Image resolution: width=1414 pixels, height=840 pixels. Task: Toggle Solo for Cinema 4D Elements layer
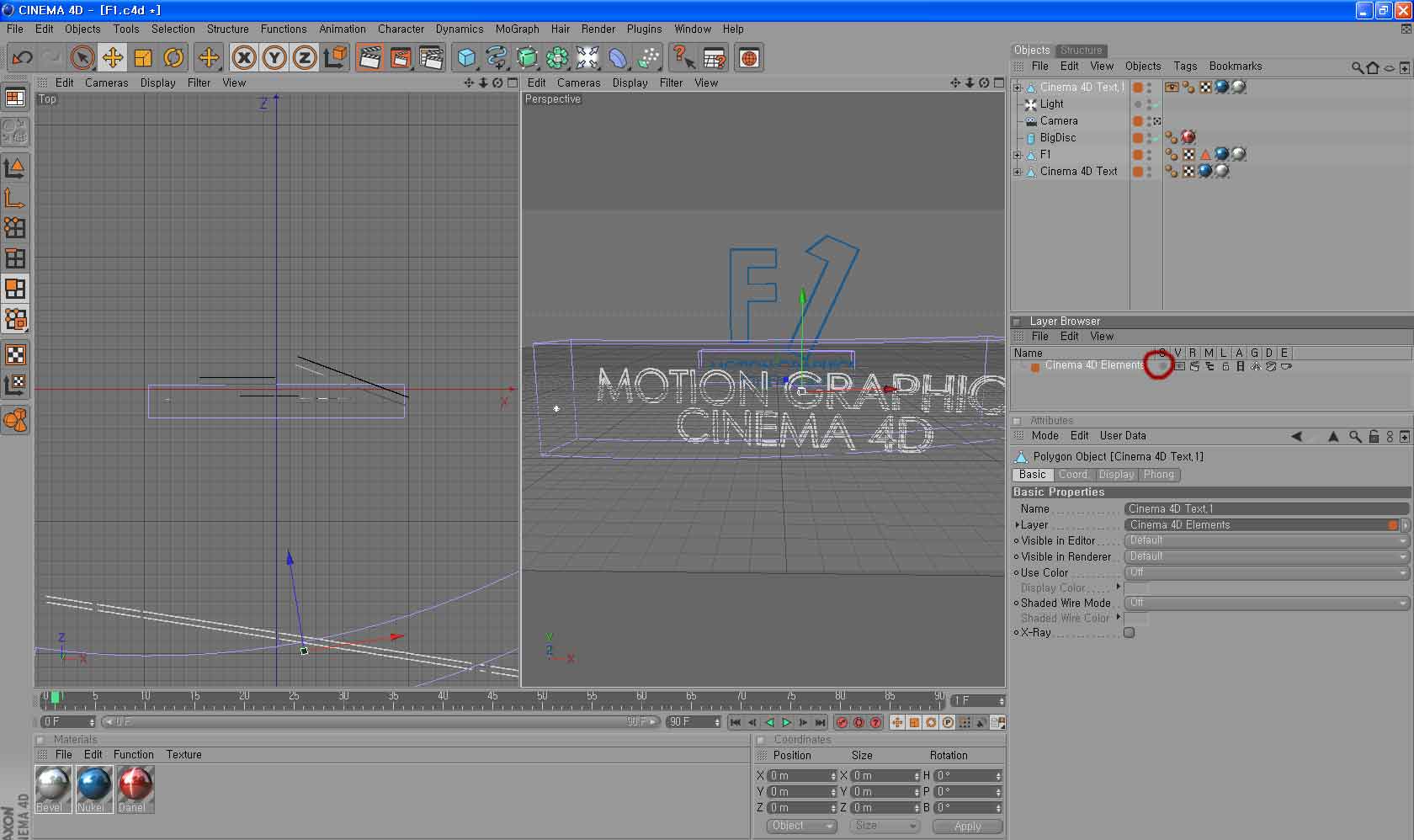coord(1162,366)
